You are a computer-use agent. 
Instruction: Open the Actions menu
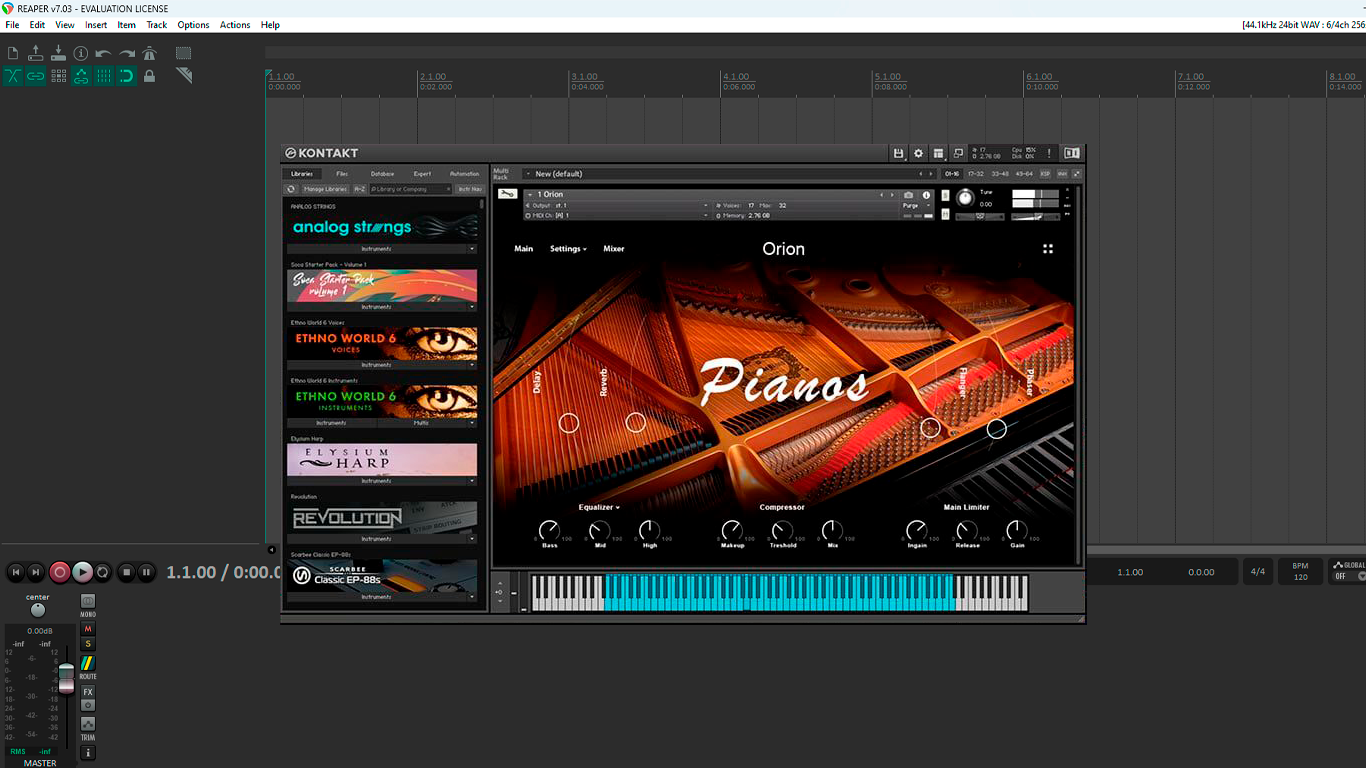click(235, 25)
